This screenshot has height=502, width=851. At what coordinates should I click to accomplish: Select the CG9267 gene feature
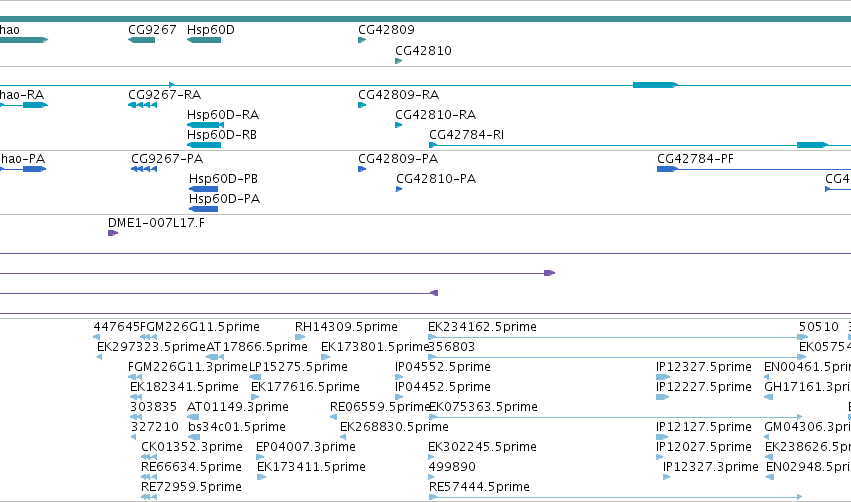click(x=142, y=40)
